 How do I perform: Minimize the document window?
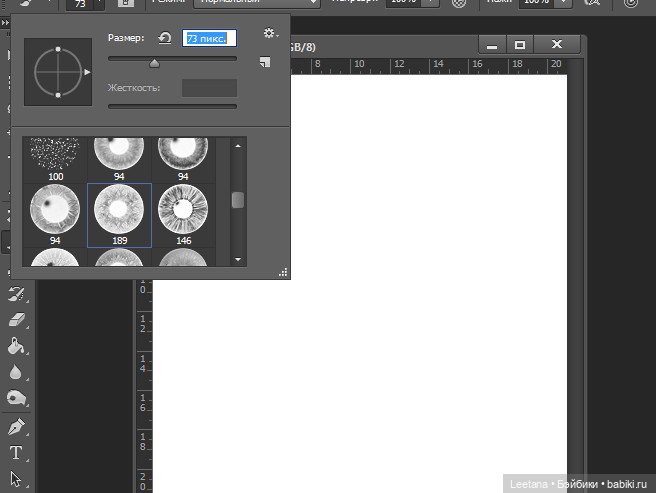(x=492, y=45)
